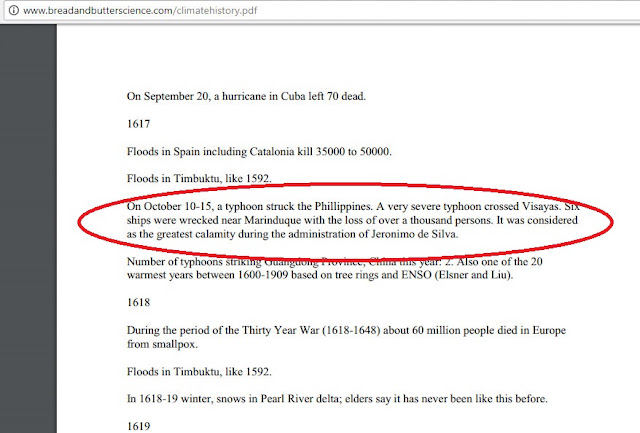
Task: Click "Floods in Timbuktu, like 1592." under 1618
Action: pyautogui.click(x=199, y=371)
